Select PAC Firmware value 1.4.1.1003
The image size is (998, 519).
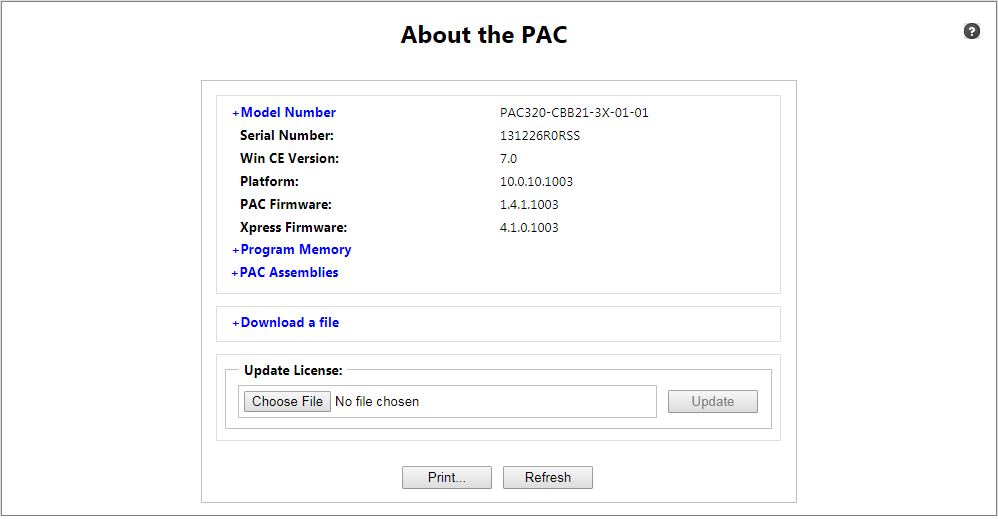529,204
